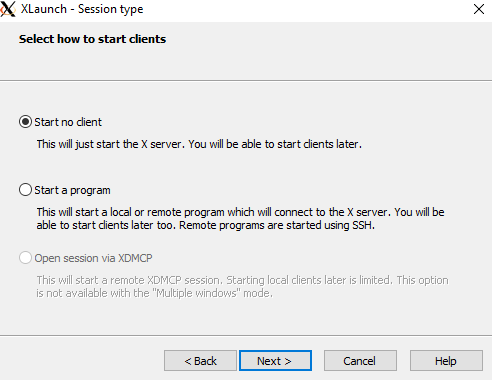This screenshot has width=492, height=380.
Task: Click the 'XLaunch - Session type' title text
Action: tap(82, 9)
